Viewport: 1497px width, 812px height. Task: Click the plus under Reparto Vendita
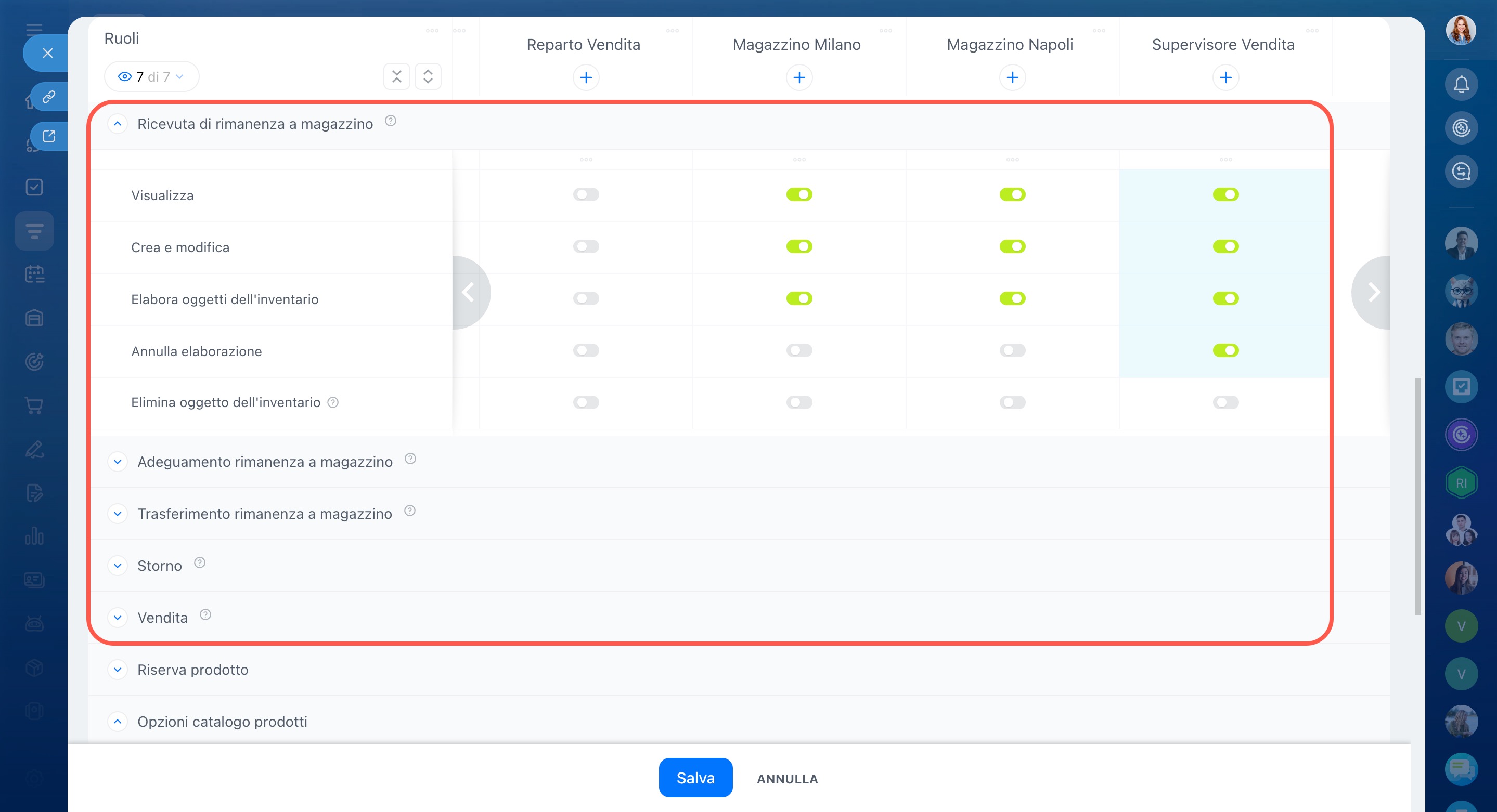click(586, 77)
